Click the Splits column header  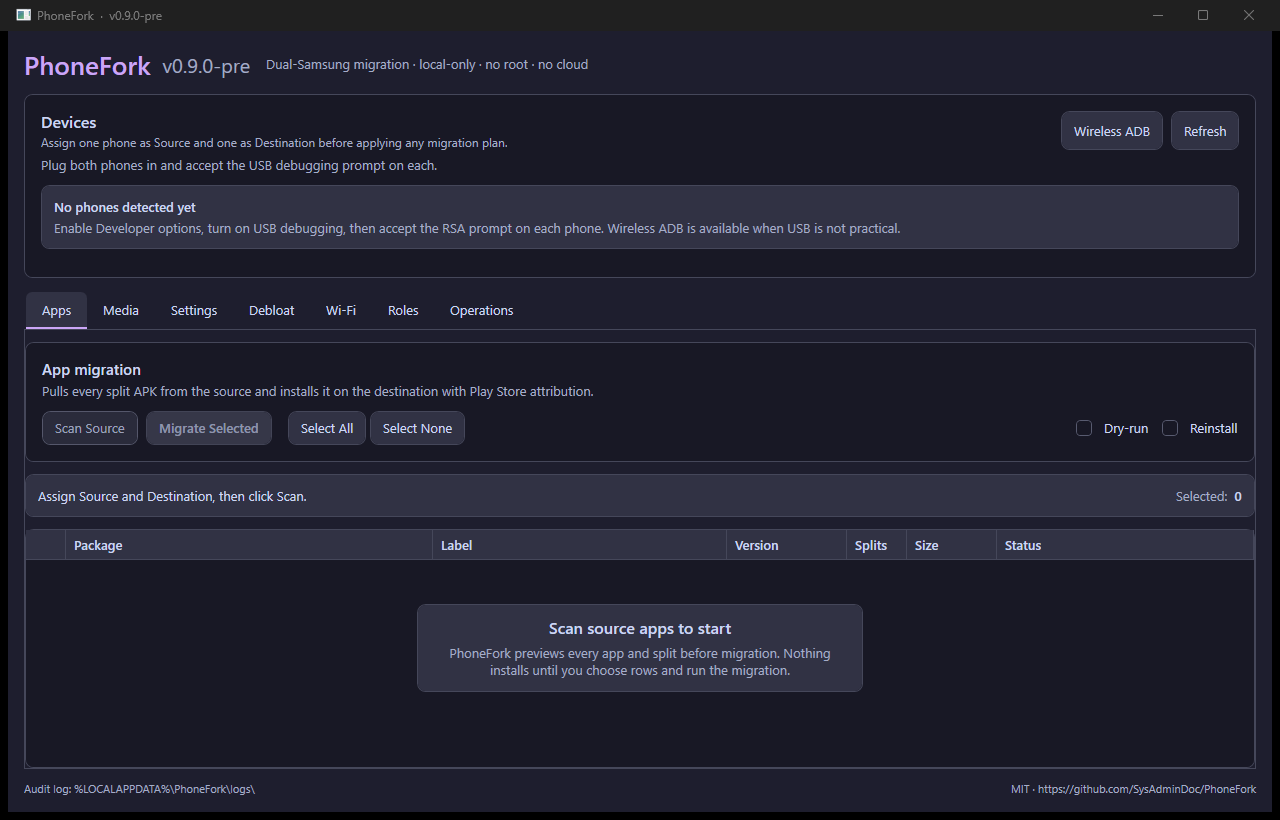point(876,545)
